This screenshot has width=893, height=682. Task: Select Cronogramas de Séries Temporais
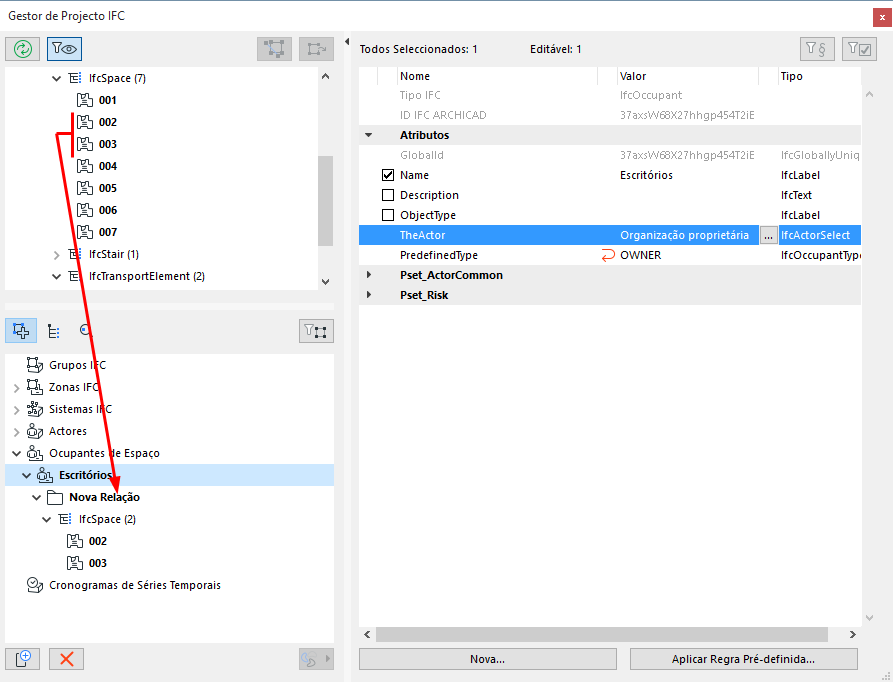[x=134, y=585]
